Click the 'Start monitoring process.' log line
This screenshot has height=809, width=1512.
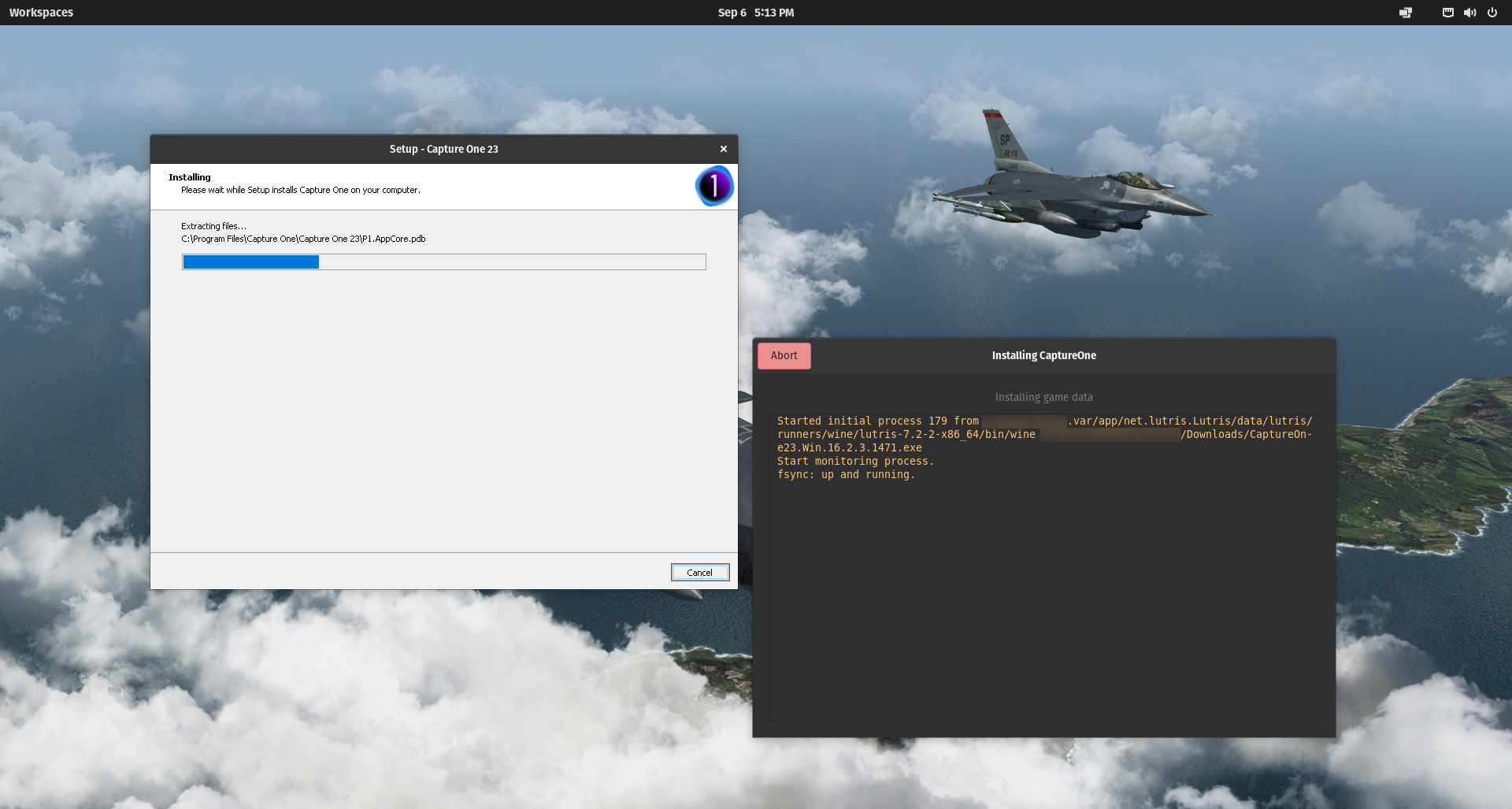[855, 462]
